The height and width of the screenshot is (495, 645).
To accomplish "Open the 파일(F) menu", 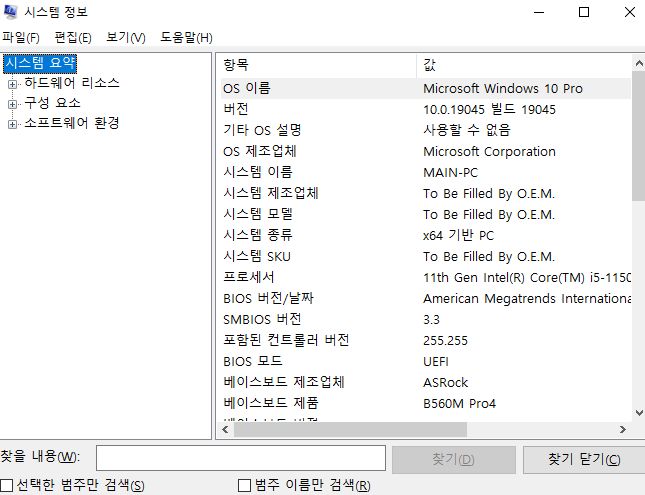I will (x=21, y=38).
